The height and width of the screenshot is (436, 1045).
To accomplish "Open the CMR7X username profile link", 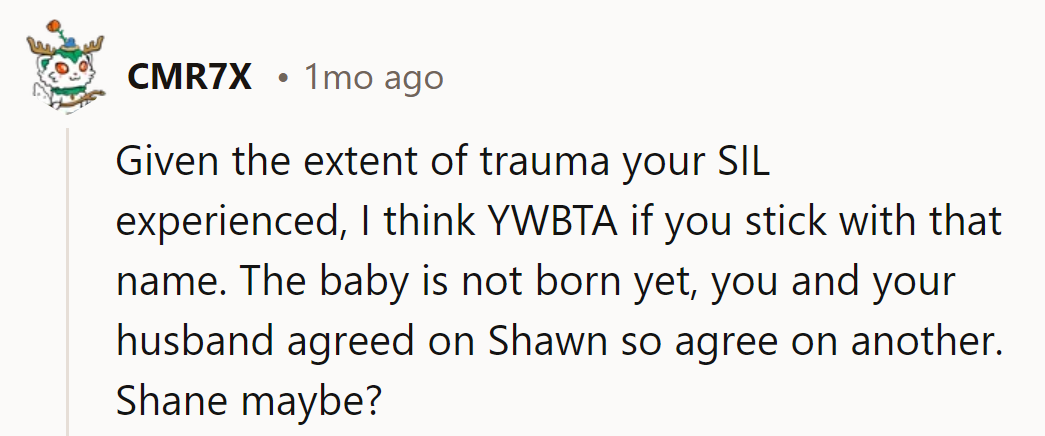I will [x=189, y=78].
